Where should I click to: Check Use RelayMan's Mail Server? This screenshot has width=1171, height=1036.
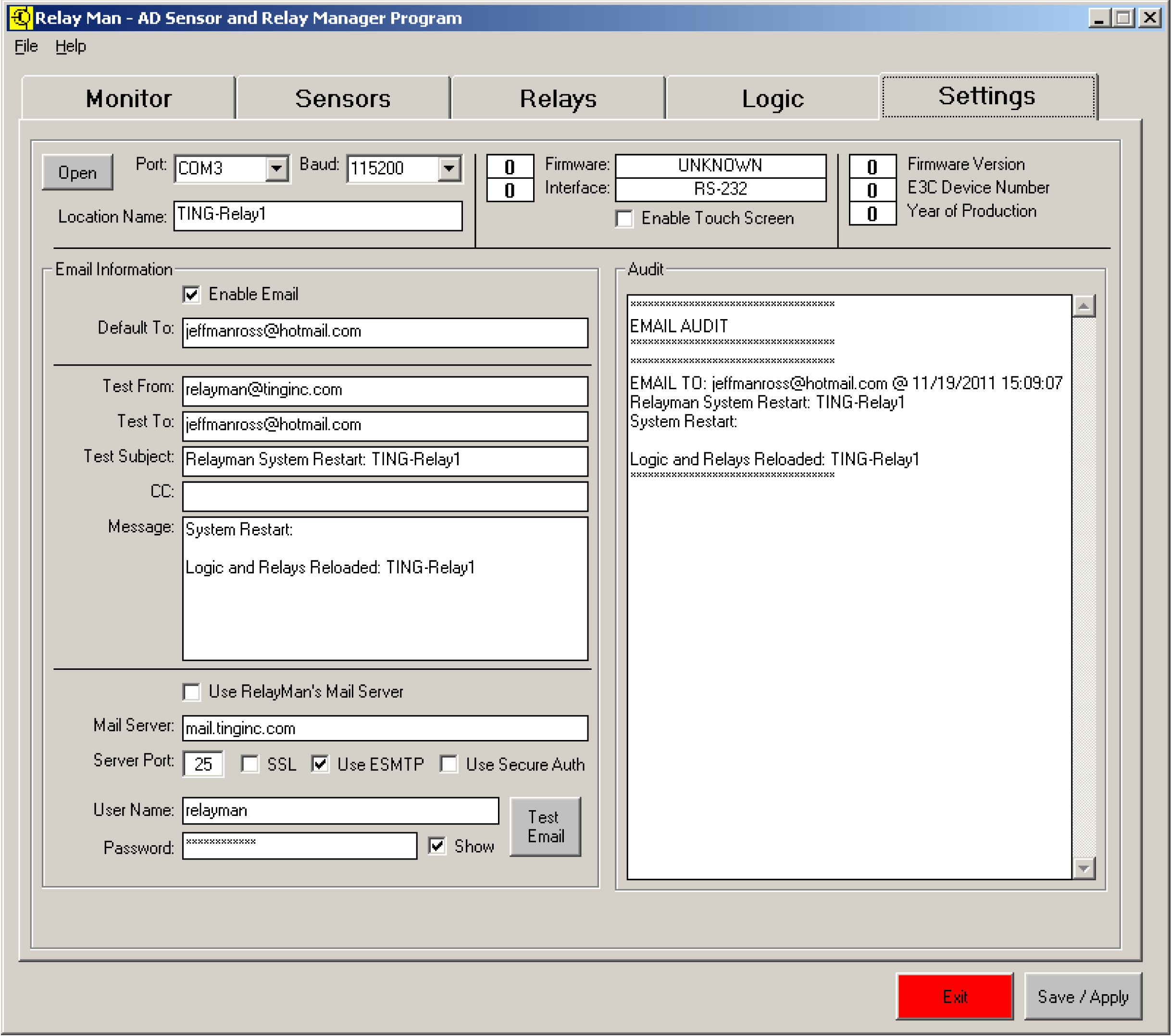[191, 692]
